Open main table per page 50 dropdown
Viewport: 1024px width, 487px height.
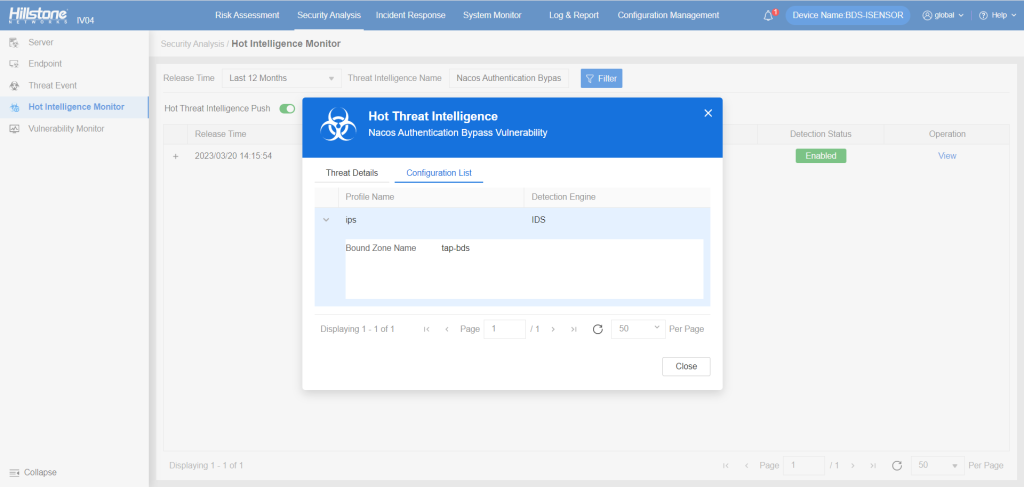[938, 465]
